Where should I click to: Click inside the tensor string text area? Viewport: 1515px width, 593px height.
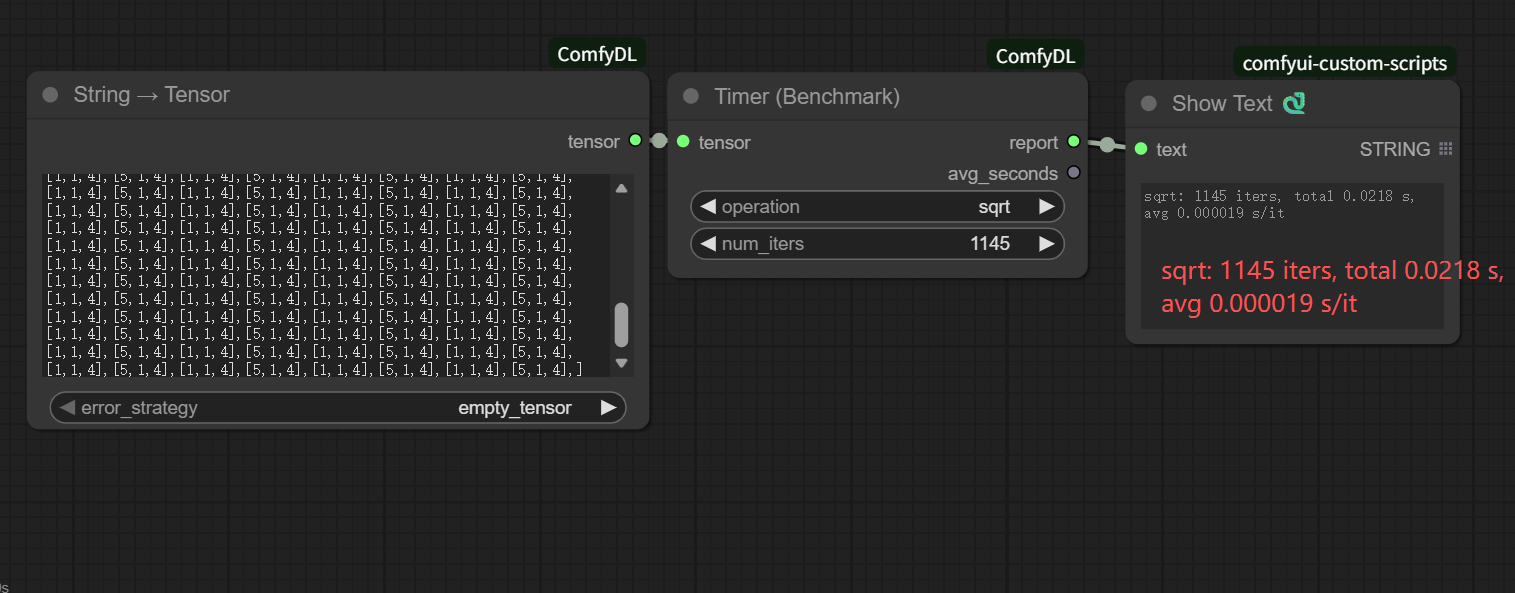click(x=326, y=275)
